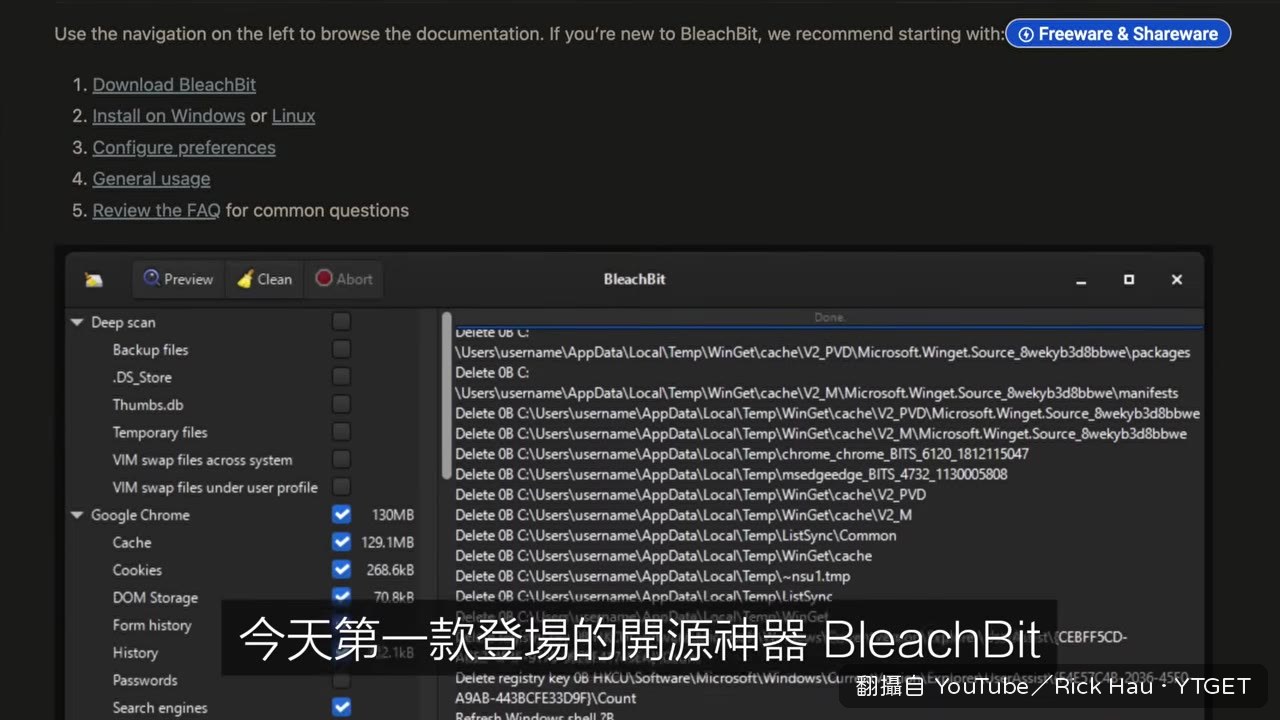Collapse the Google Chrome tree group
Viewport: 1280px width, 720px height.
(77, 515)
